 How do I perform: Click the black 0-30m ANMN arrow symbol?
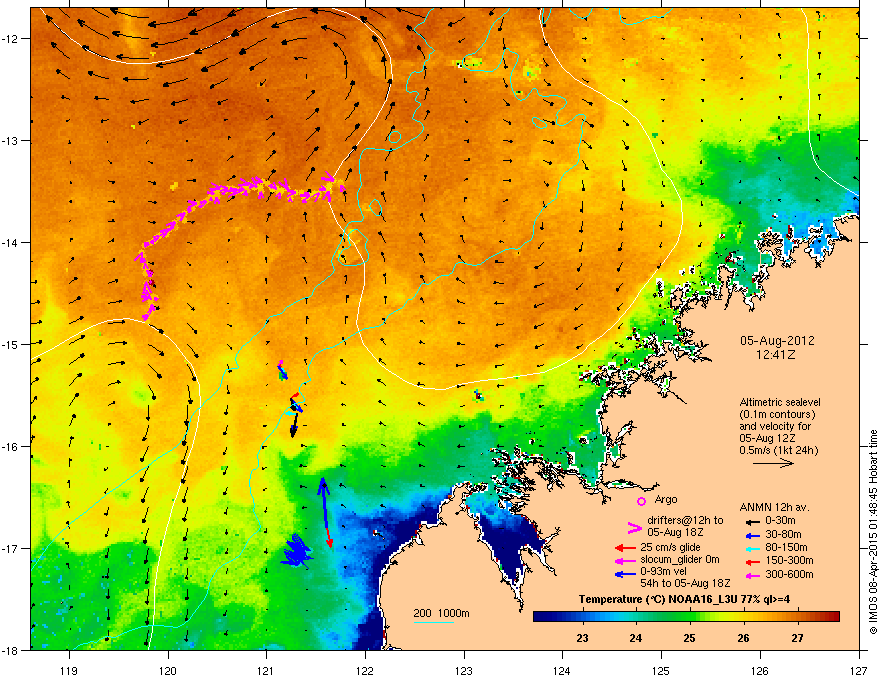751,521
